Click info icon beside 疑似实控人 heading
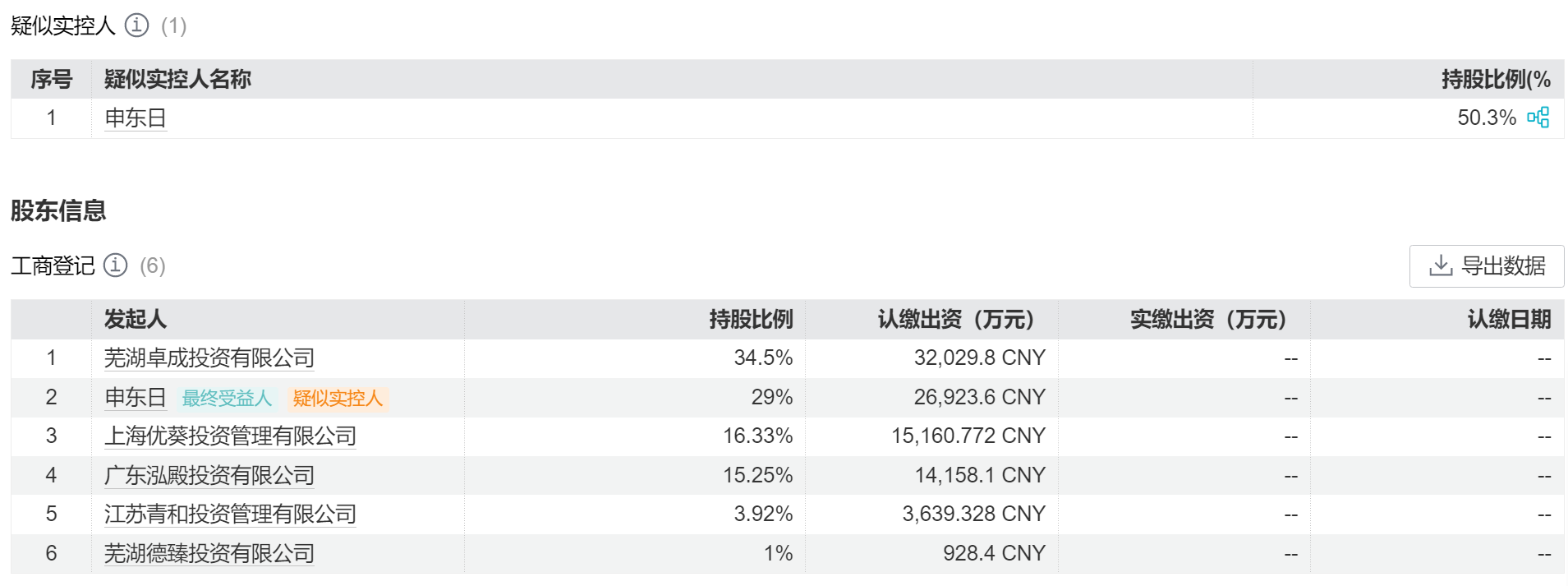This screenshot has height=586, width=1568. 136,25
